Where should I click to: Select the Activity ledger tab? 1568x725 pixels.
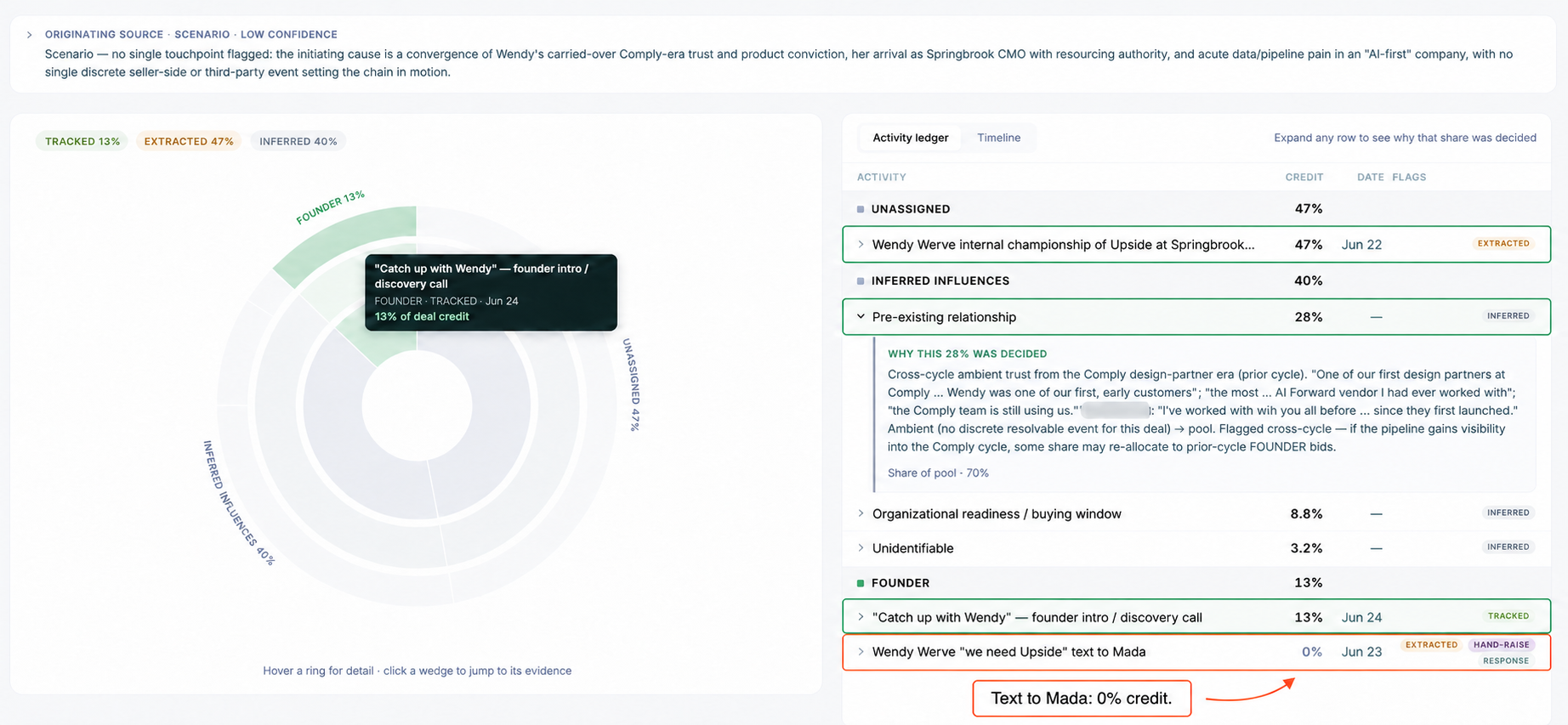pos(910,138)
